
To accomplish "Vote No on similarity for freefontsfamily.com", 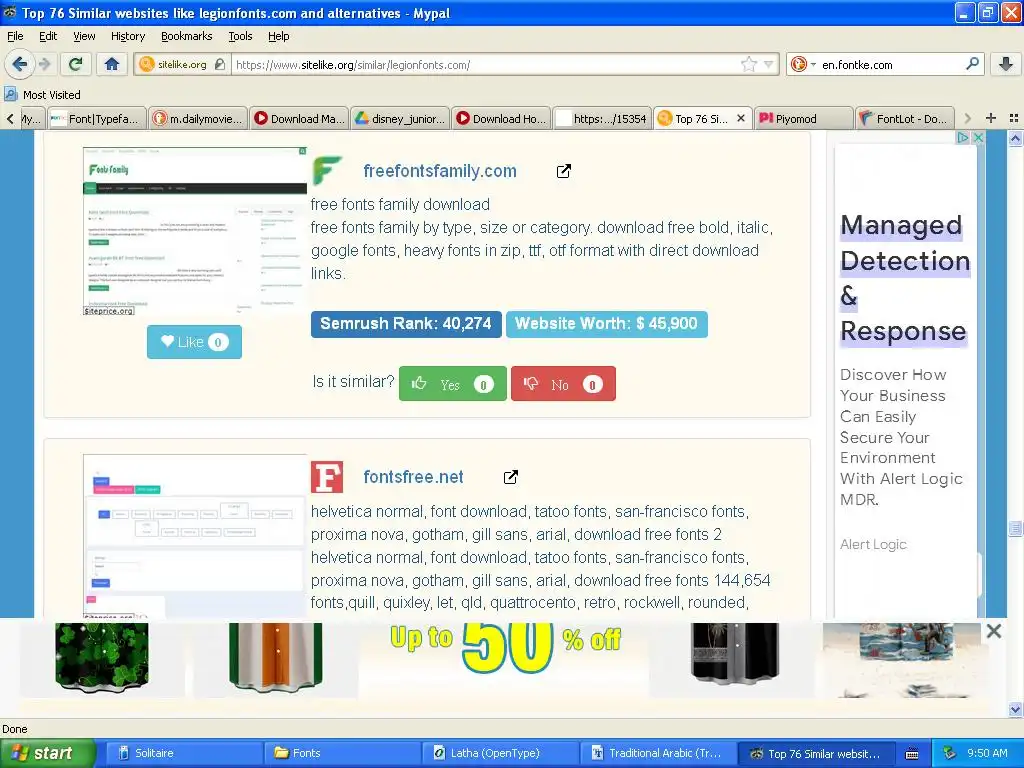I will 563,384.
